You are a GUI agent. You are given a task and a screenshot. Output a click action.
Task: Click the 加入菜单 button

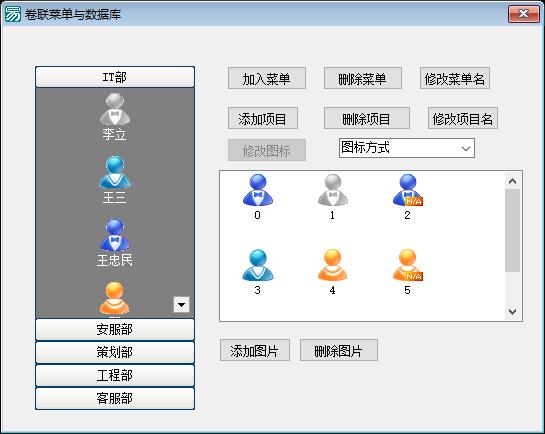tap(267, 79)
